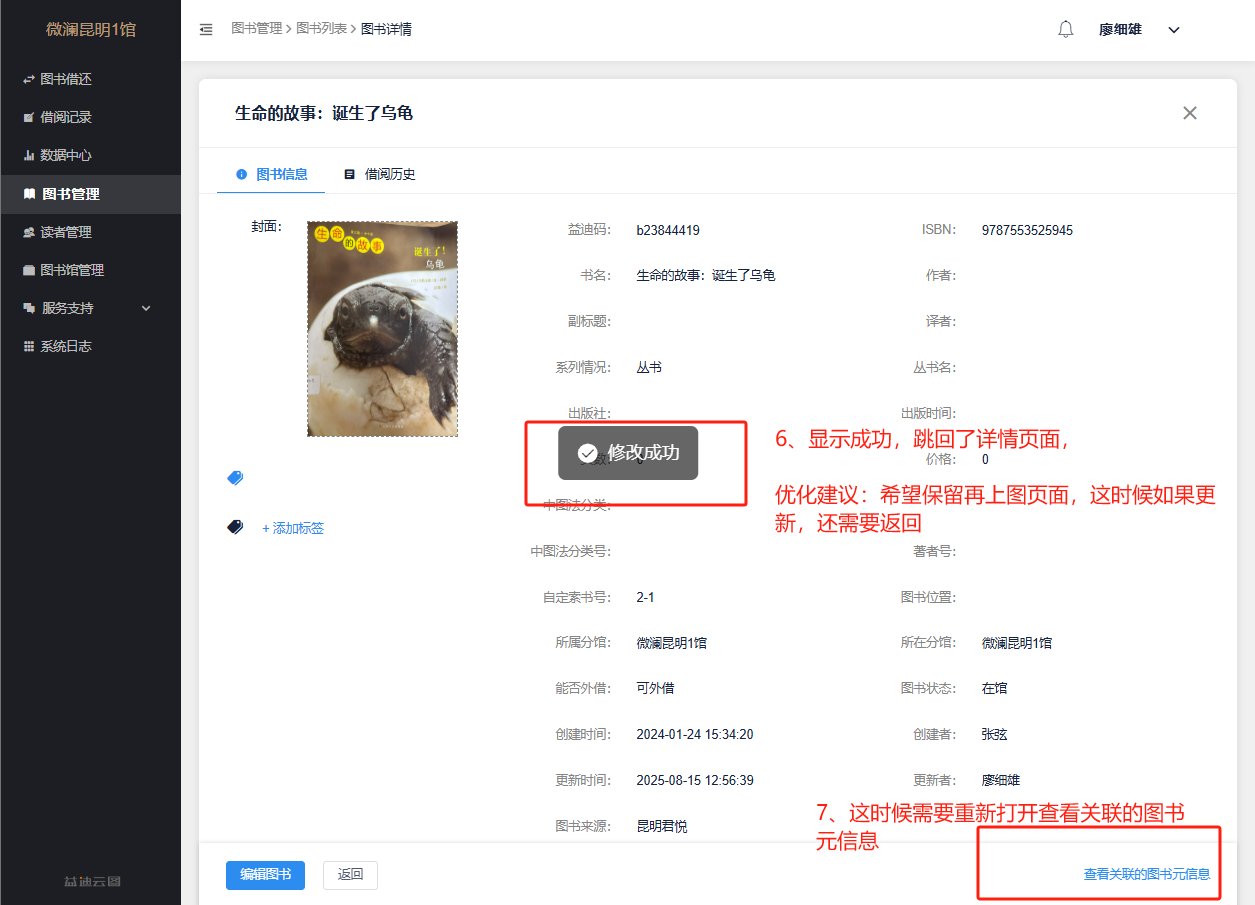
Task: Open 图书借还 in the sidebar
Action: [x=66, y=79]
